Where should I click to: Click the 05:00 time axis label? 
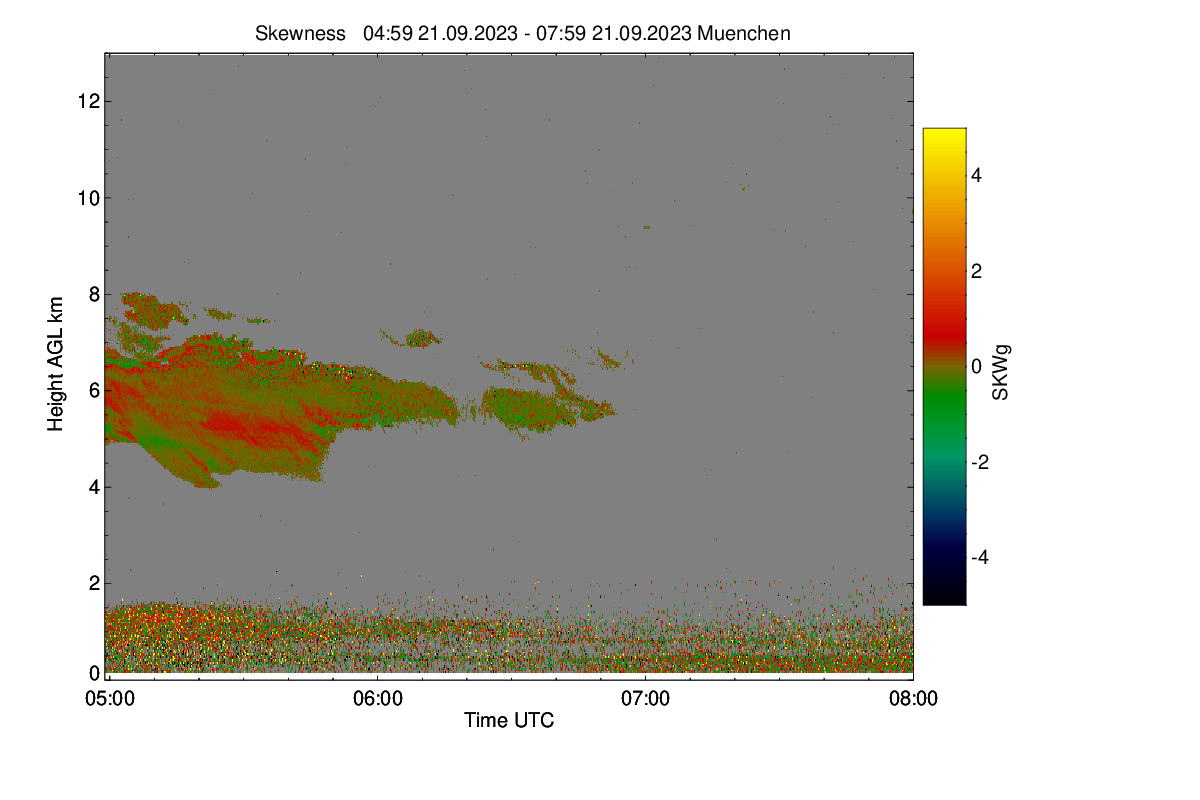[109, 698]
